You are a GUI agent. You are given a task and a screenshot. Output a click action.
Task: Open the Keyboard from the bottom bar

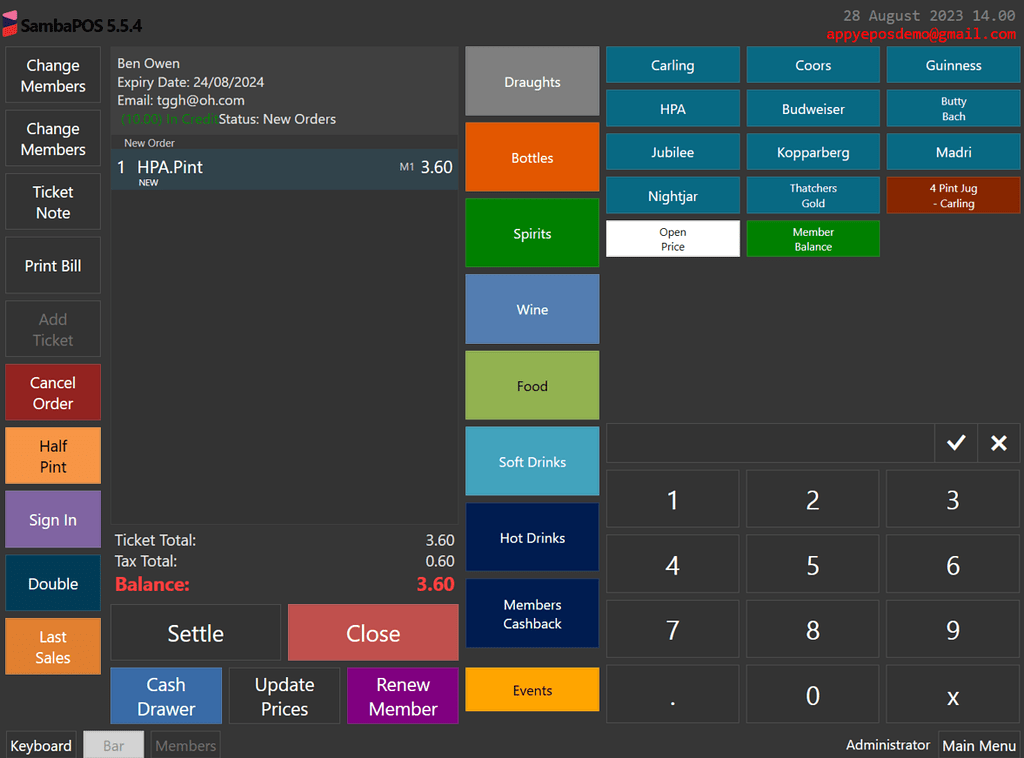pyautogui.click(x=40, y=745)
